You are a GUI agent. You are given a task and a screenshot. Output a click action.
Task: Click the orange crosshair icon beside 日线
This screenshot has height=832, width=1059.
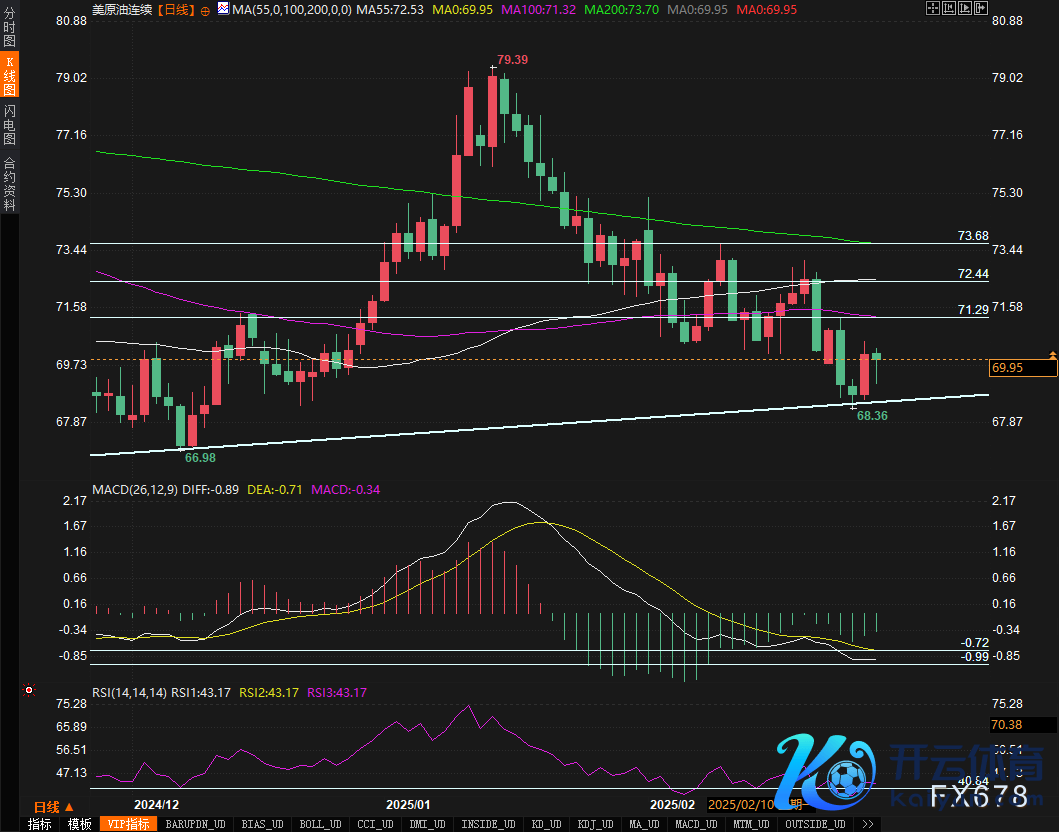coord(205,9)
